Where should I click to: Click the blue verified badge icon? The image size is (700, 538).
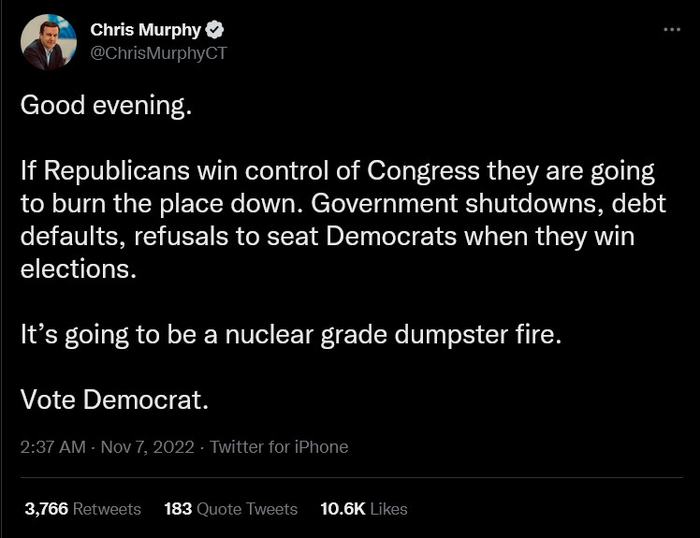point(213,31)
